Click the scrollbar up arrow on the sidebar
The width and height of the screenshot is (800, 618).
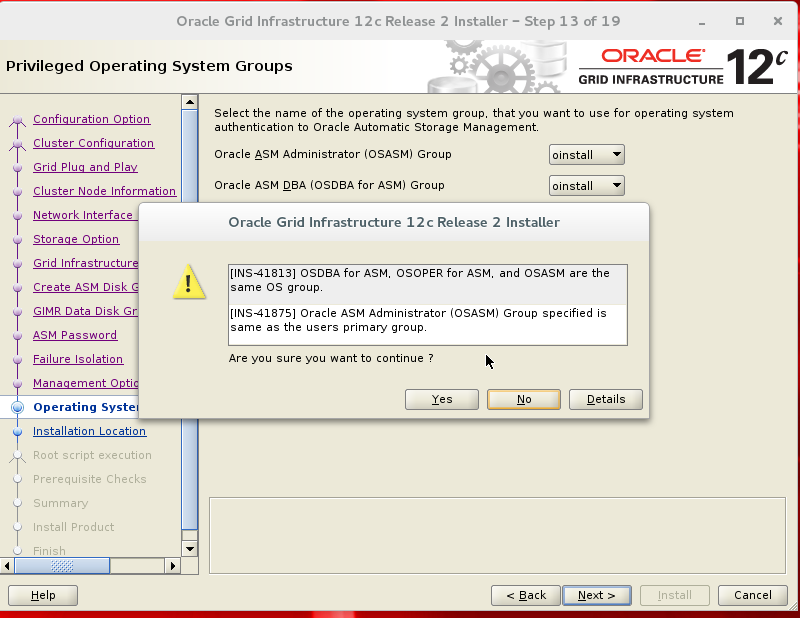coord(190,101)
